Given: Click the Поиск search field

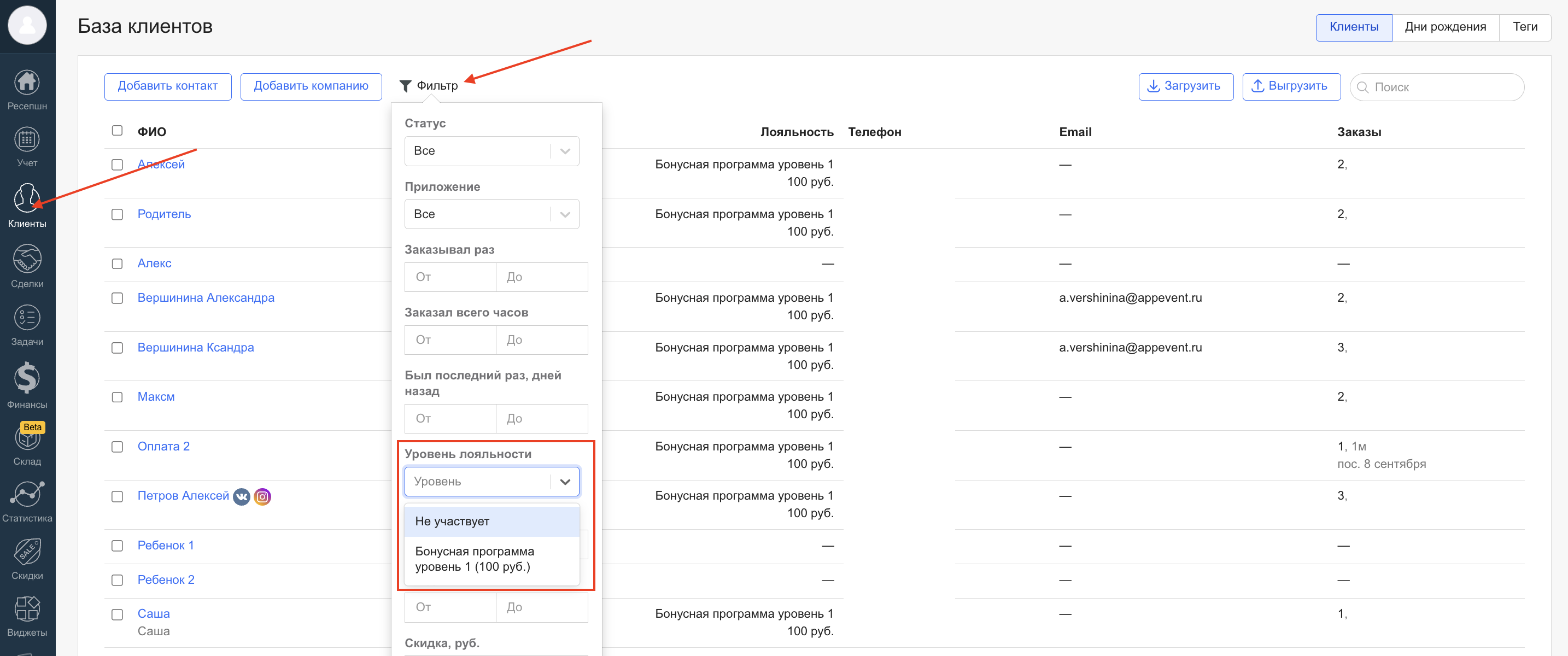Looking at the screenshot, I should (1443, 87).
